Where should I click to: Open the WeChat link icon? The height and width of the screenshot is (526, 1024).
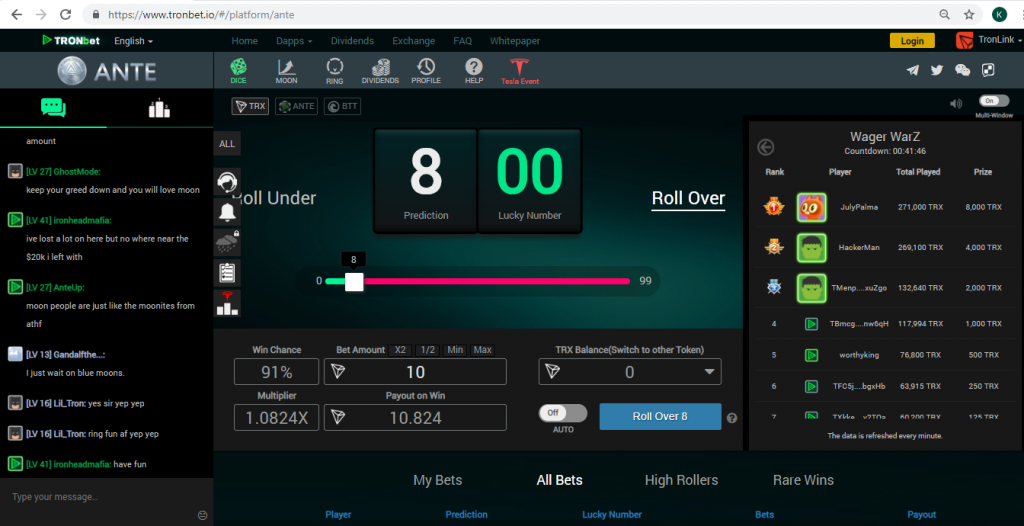coord(962,71)
